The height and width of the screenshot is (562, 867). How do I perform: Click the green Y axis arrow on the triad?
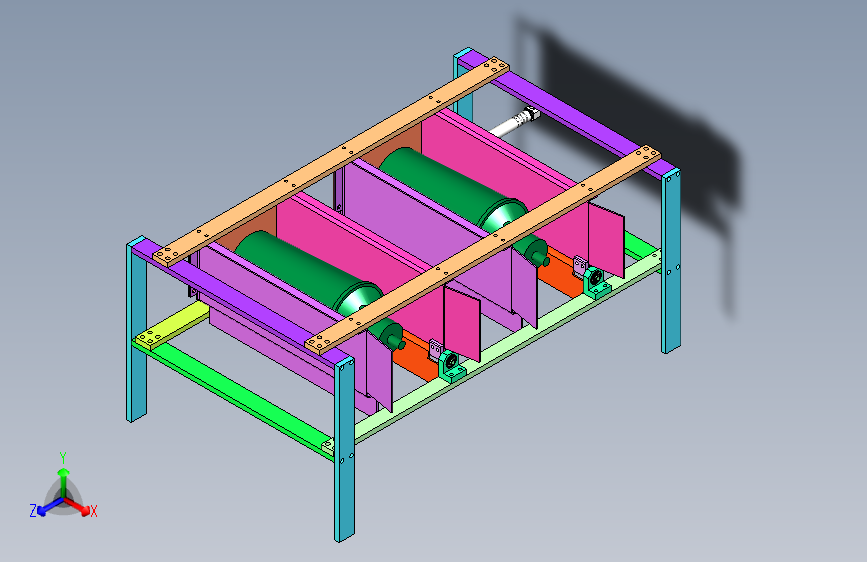click(64, 481)
